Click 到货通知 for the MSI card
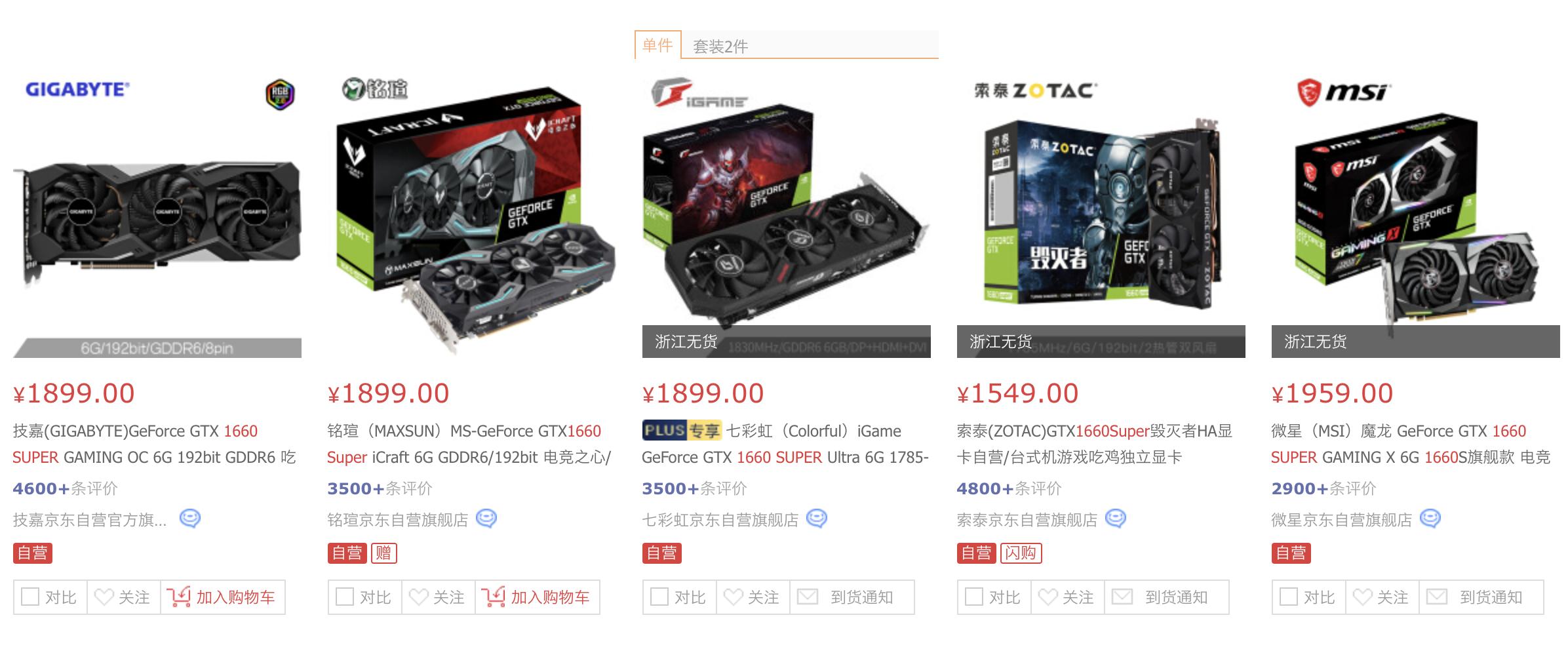Screen dimensions: 1568x649 coord(1481,597)
